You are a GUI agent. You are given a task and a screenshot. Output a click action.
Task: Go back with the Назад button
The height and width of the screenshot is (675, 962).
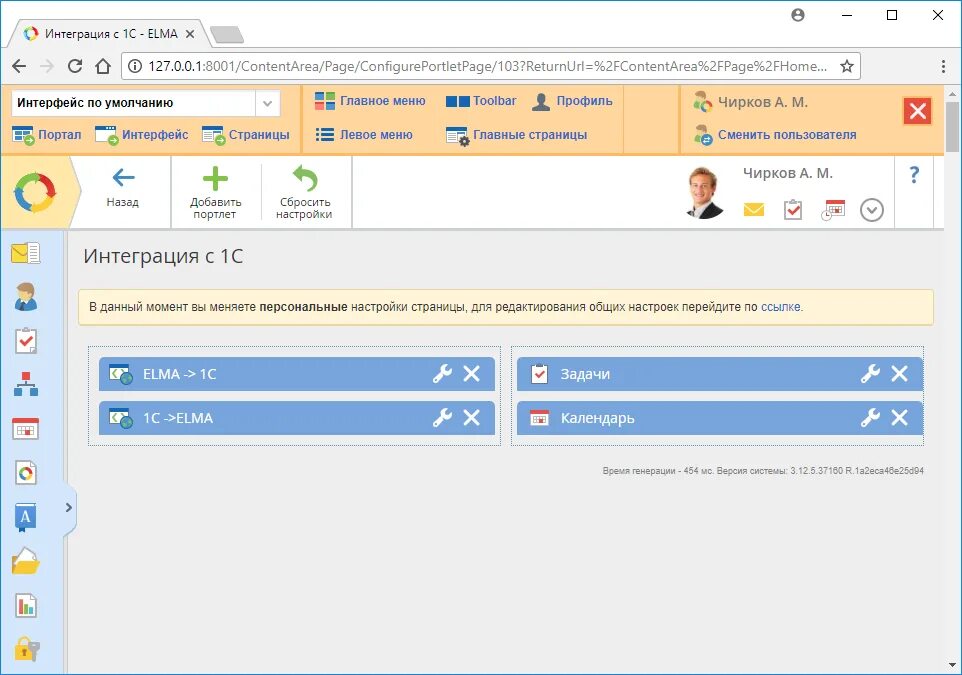coord(123,188)
